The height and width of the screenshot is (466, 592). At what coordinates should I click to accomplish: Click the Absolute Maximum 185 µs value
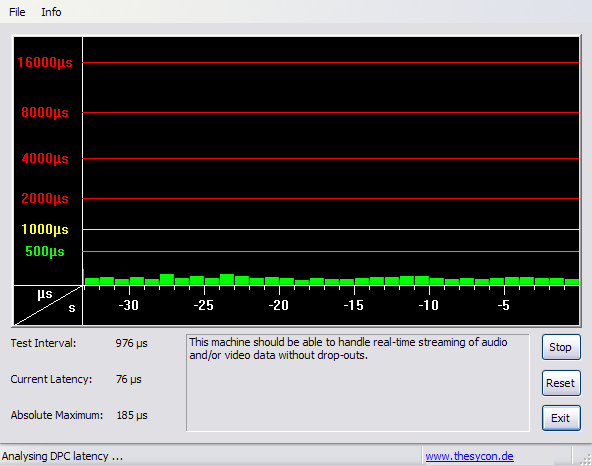point(132,415)
